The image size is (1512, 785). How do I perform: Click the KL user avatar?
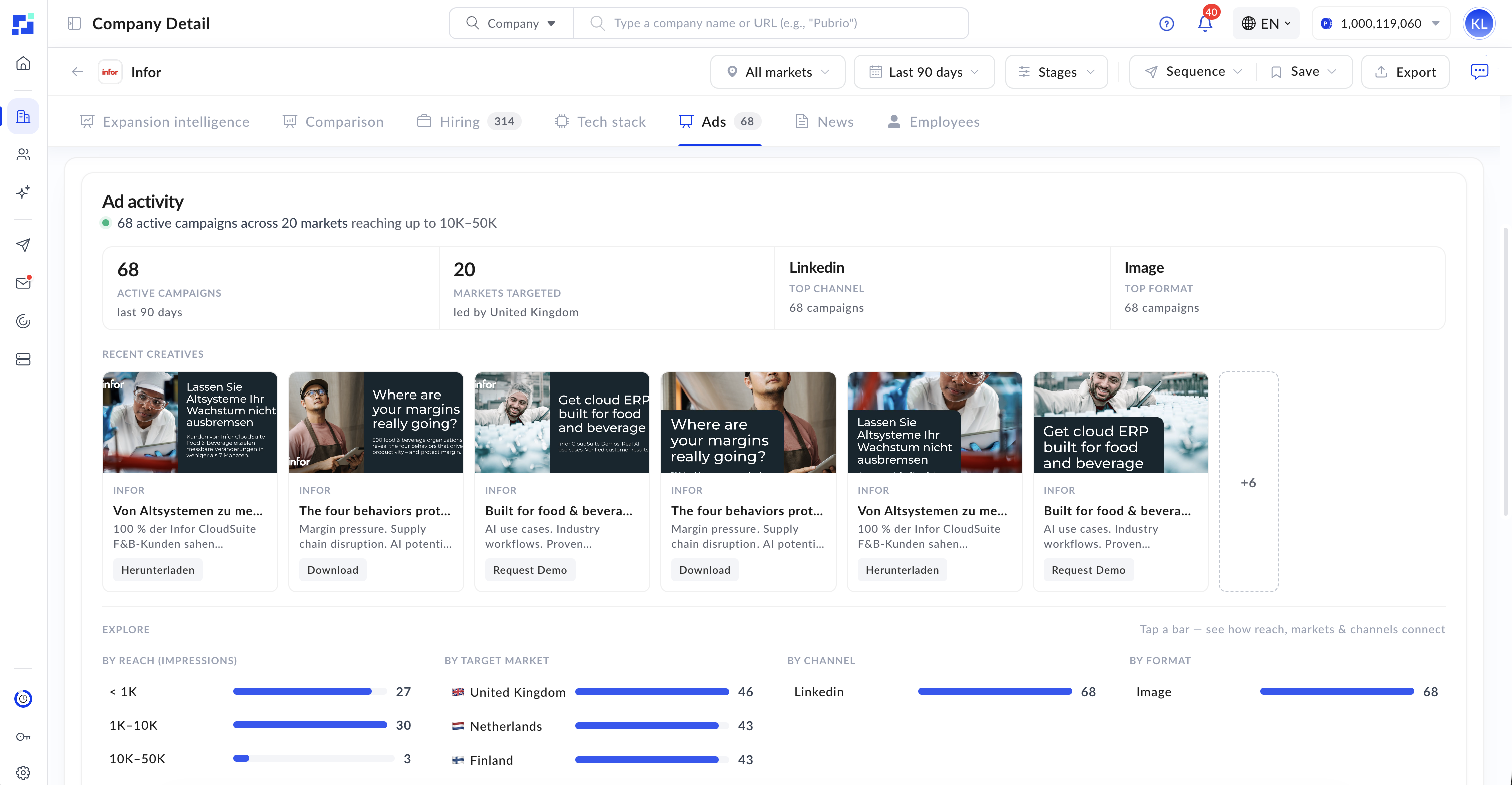1479,23
